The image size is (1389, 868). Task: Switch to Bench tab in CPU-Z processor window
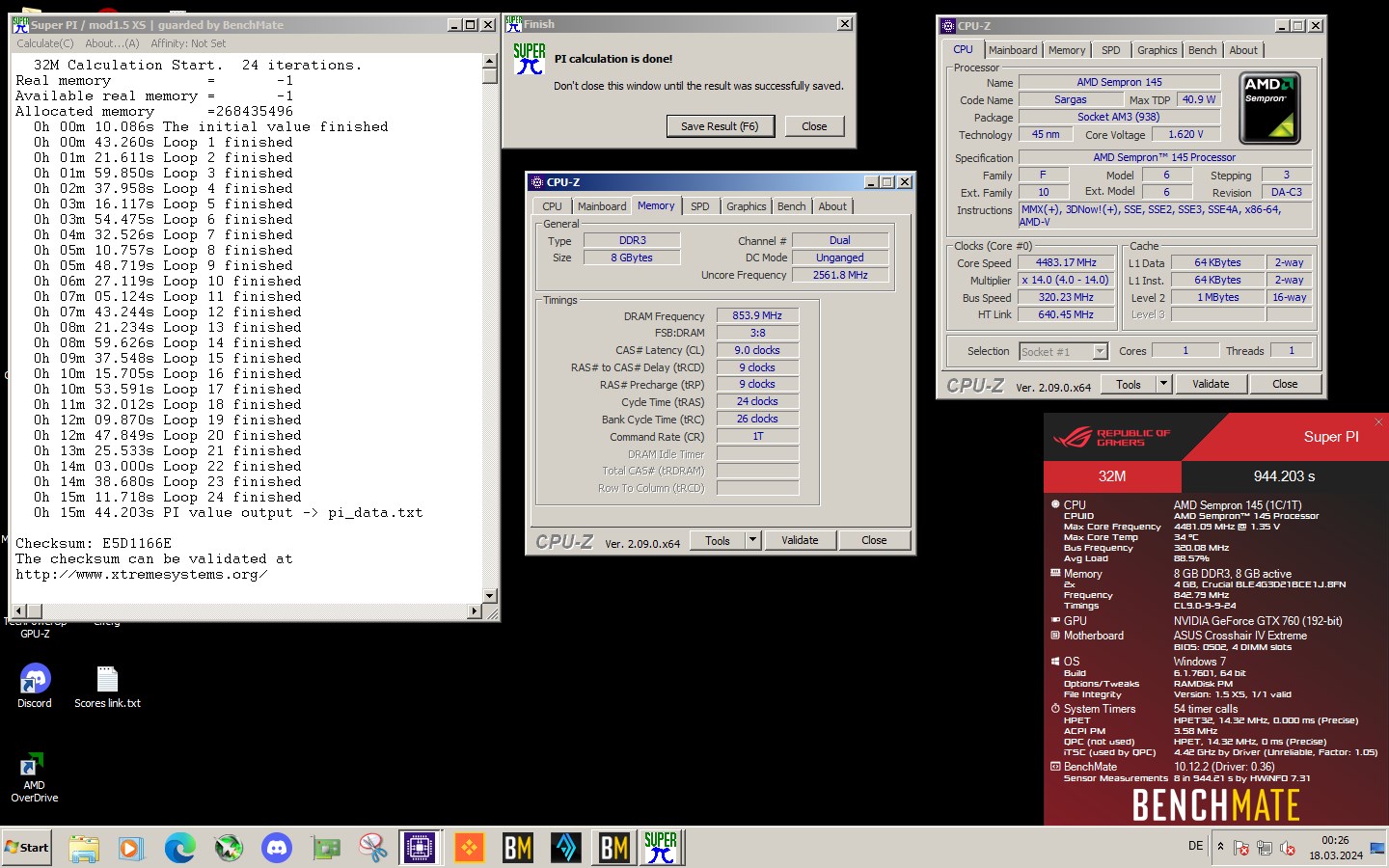click(x=1202, y=50)
